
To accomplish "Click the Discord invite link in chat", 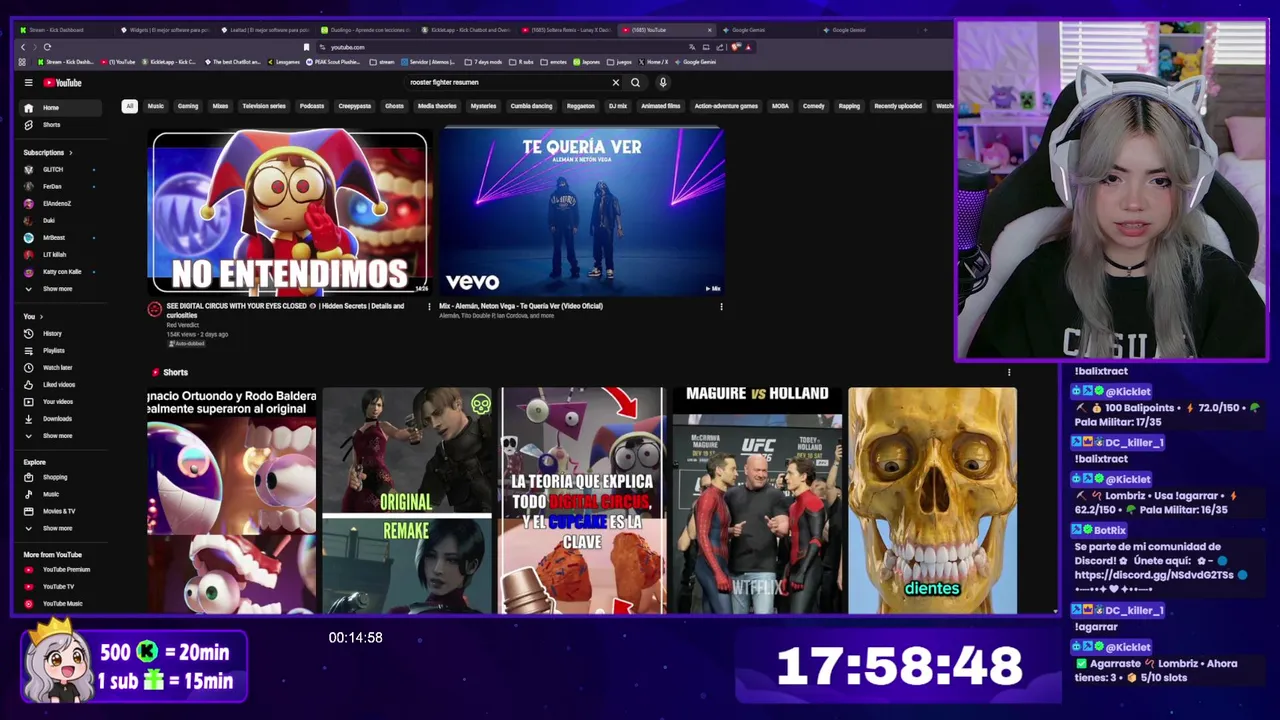I will 1154,576.
